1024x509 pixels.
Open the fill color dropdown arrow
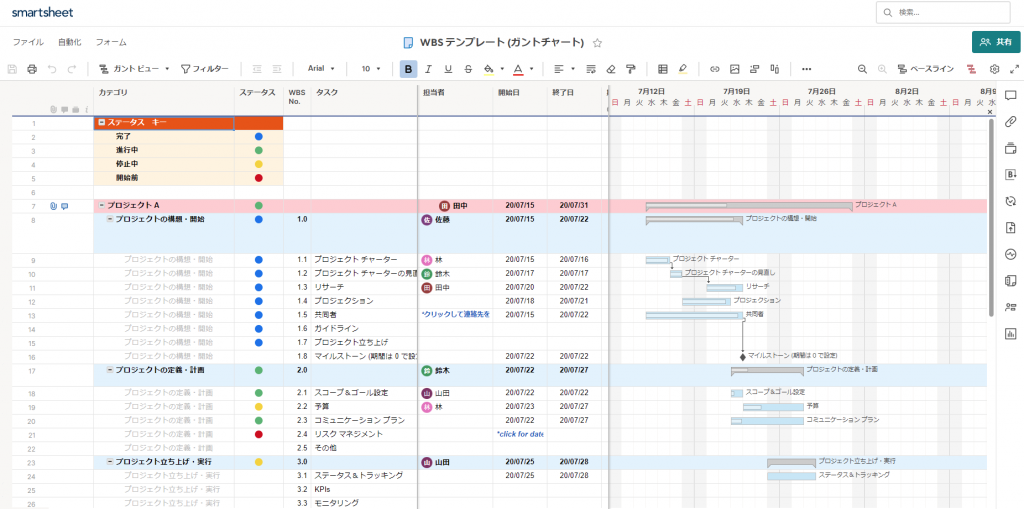tap(502, 69)
